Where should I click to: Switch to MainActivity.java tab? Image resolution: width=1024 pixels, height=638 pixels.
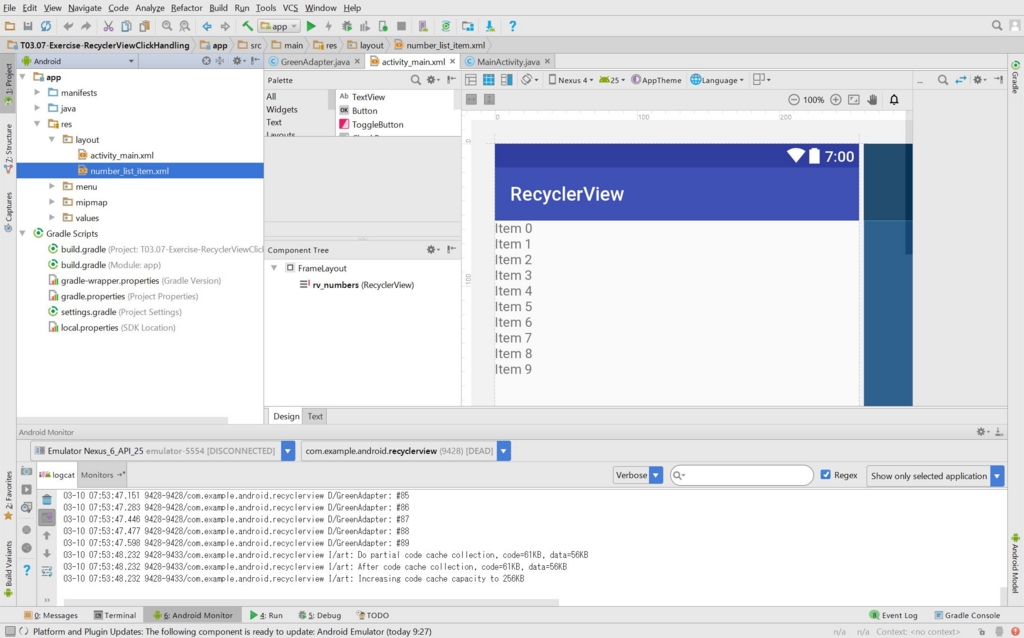(x=507, y=61)
